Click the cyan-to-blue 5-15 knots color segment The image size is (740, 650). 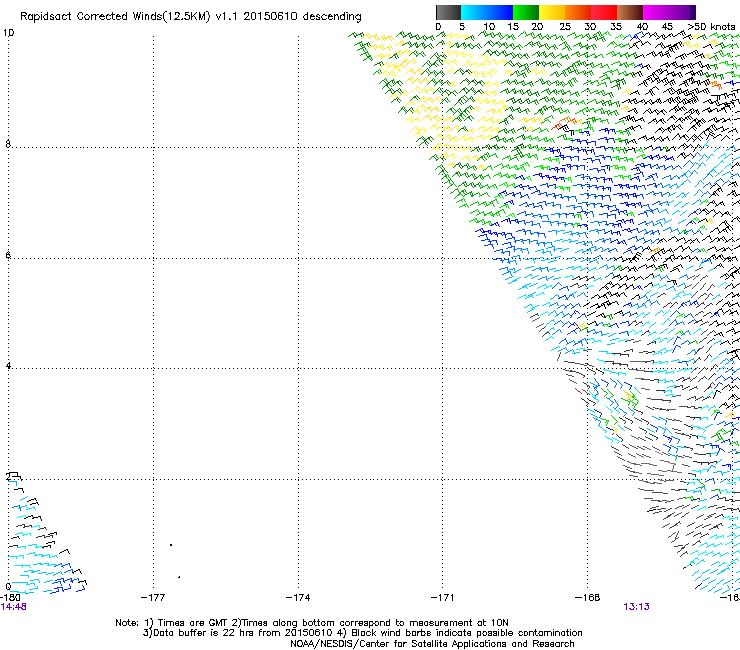point(487,12)
